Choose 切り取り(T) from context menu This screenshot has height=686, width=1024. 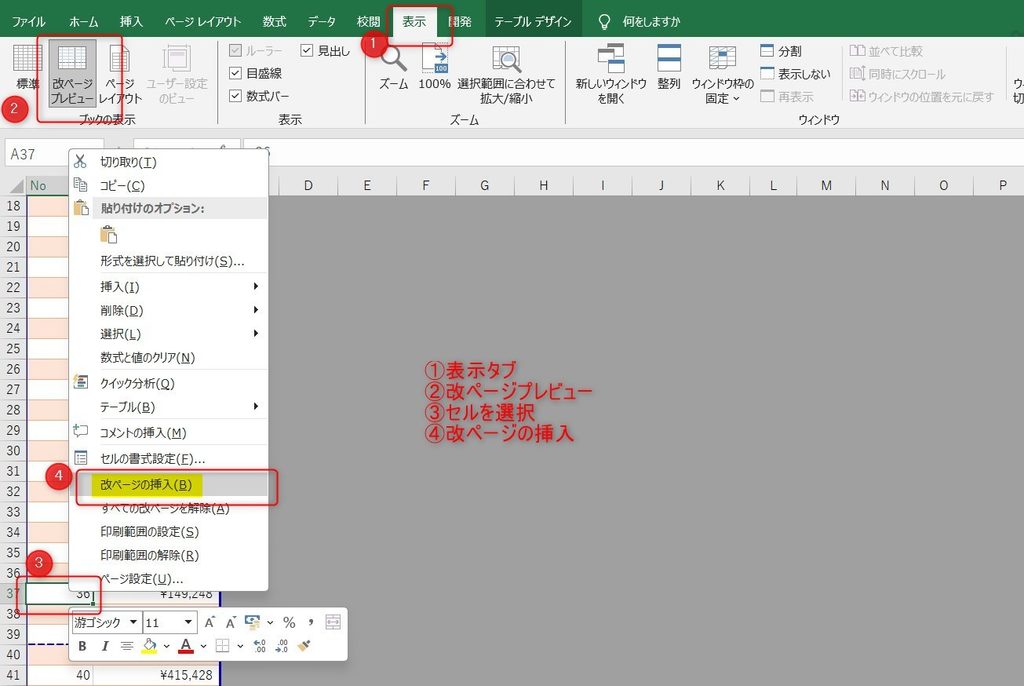(x=168, y=162)
